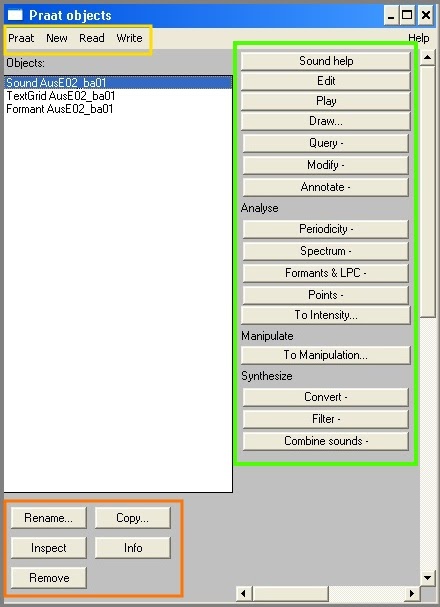Expand the Formants & LPC submenu
The height and width of the screenshot is (607, 440).
coord(325,273)
